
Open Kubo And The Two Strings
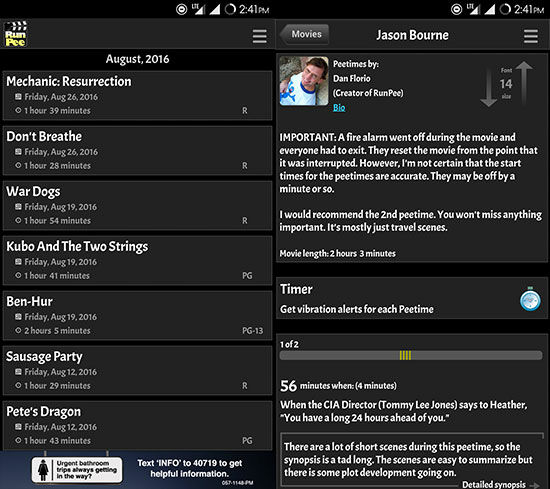[x=137, y=261]
